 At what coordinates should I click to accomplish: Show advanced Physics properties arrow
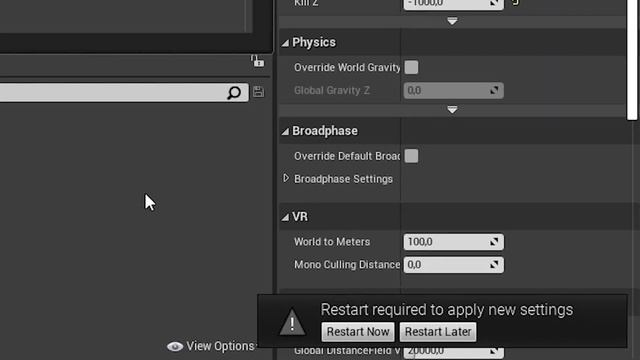point(452,110)
